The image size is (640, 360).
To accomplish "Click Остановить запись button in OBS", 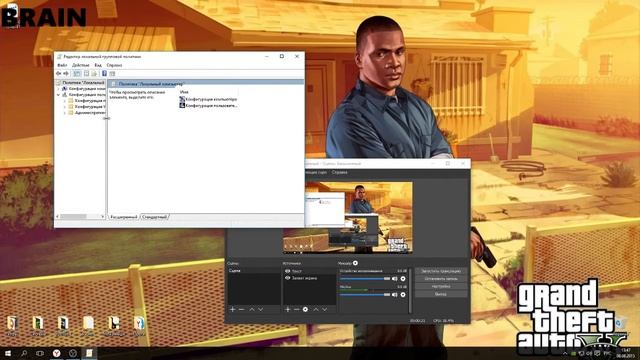I will 441,279.
